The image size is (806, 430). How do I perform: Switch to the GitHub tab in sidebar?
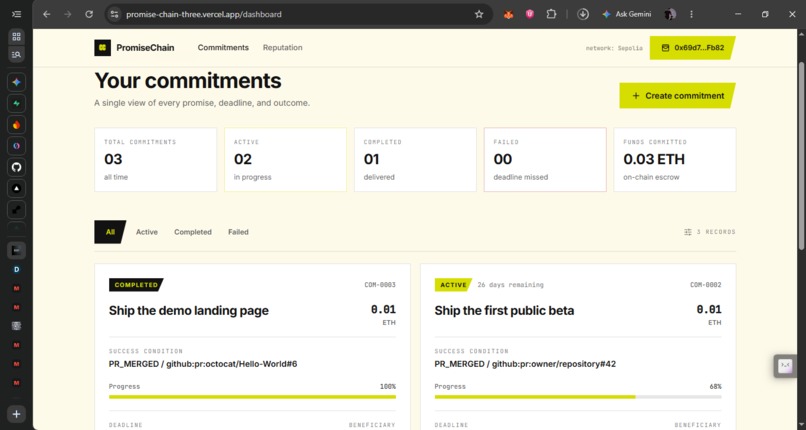tap(16, 167)
